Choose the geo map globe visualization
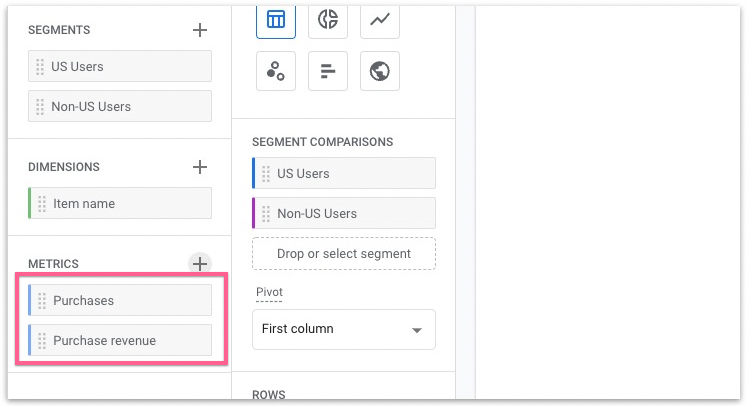The image size is (749, 406). 379,71
